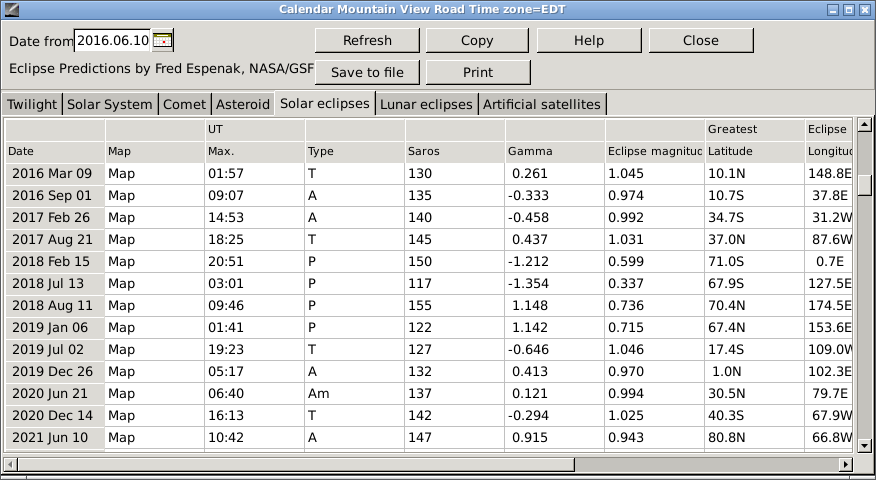The width and height of the screenshot is (876, 480).
Task: Open Map for 2021 Jun 10 eclipse
Action: (155, 438)
